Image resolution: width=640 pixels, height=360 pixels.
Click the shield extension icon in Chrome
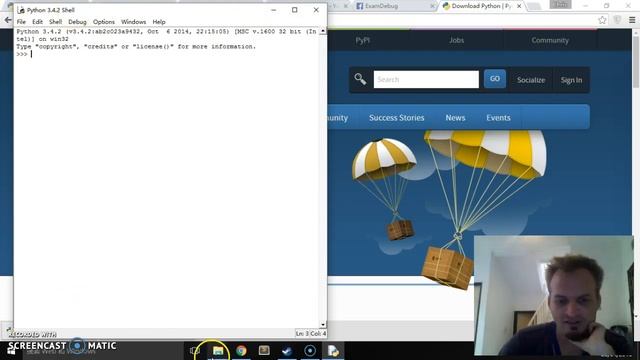(x=617, y=20)
